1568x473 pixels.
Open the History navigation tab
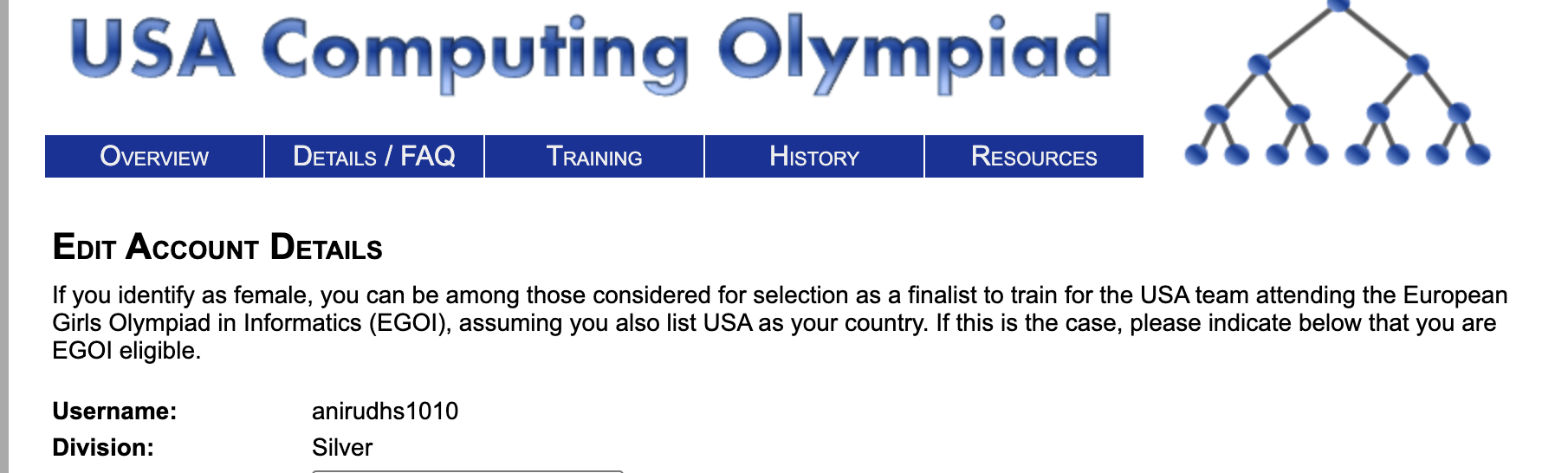[x=814, y=157]
